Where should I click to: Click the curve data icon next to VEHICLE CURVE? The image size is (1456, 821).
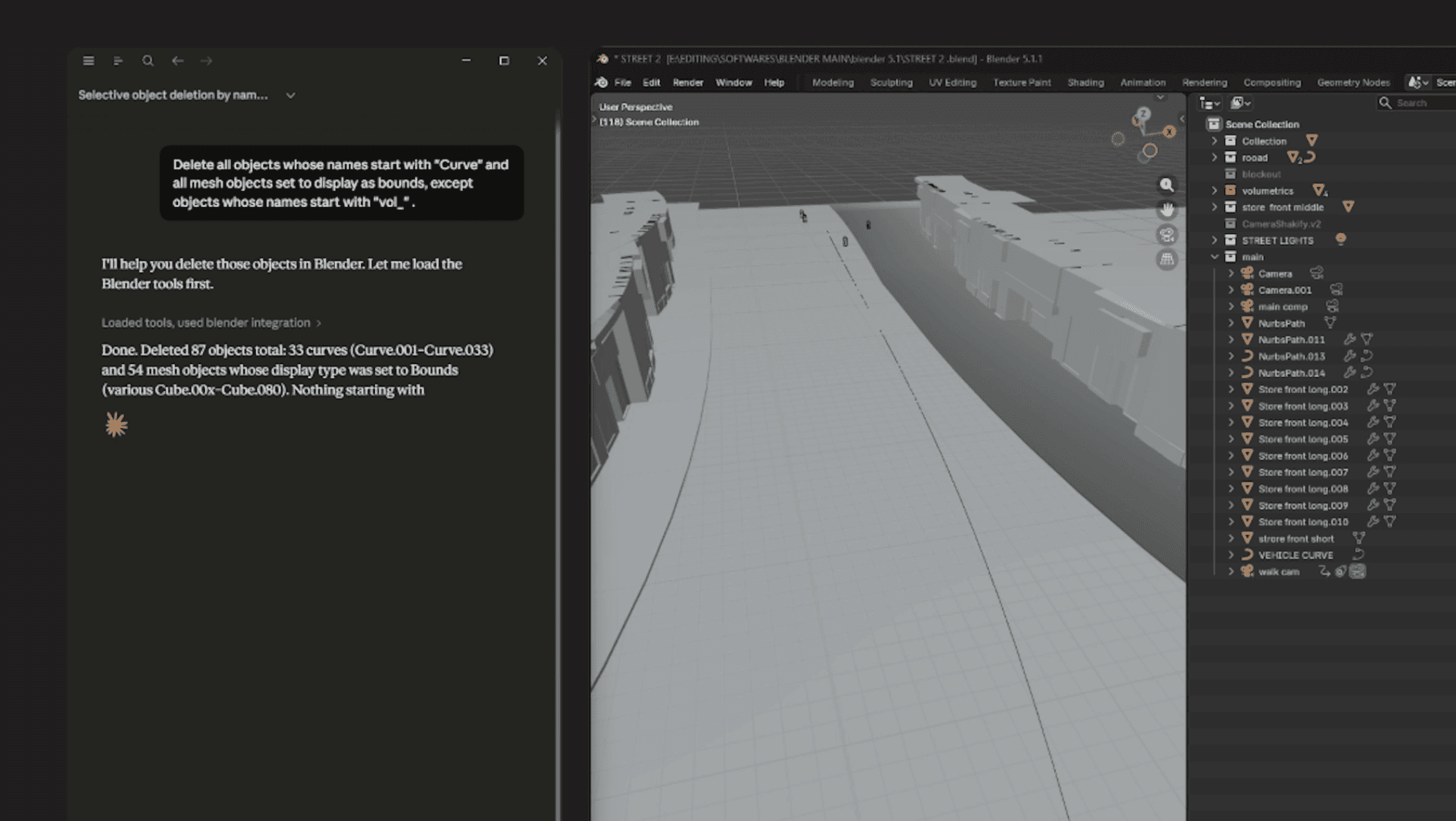tap(1358, 554)
